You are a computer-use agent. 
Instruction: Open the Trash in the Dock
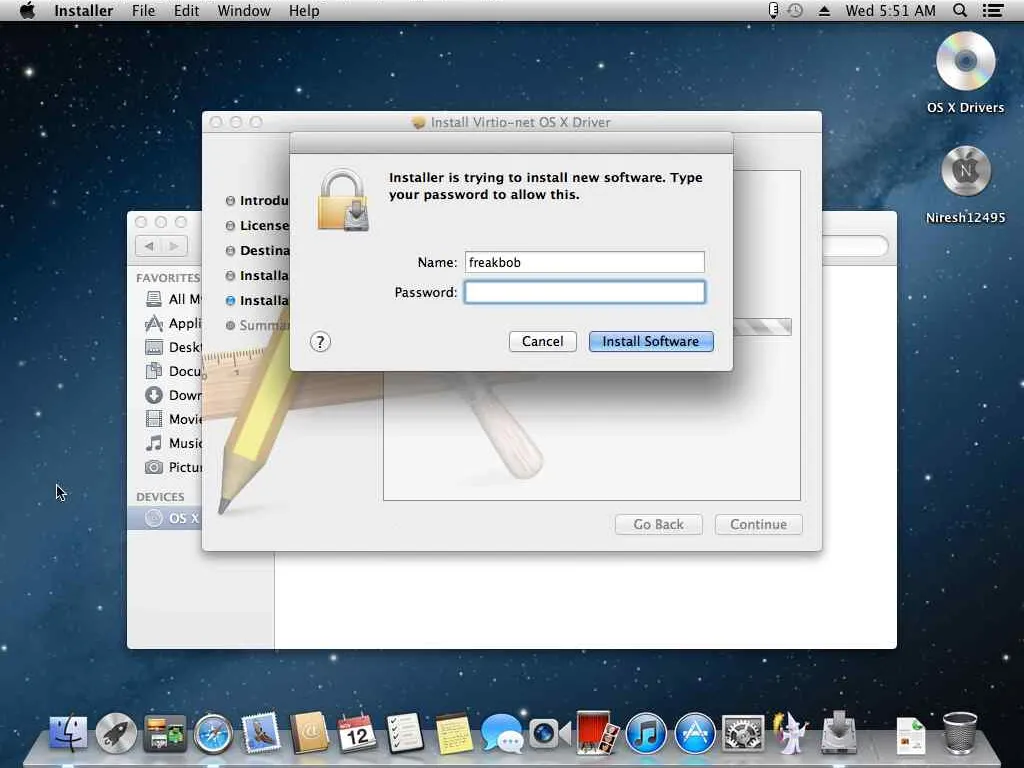pos(960,733)
